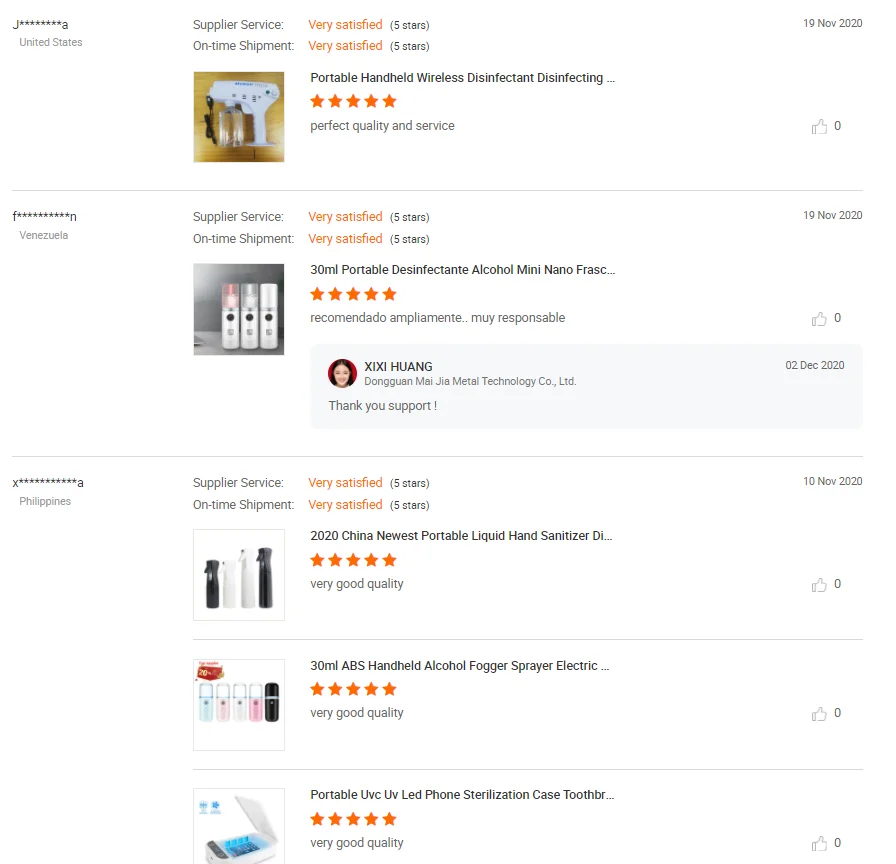This screenshot has width=896, height=864.
Task: Like the Liquid Hand Sanitizer product review
Action: point(820,584)
